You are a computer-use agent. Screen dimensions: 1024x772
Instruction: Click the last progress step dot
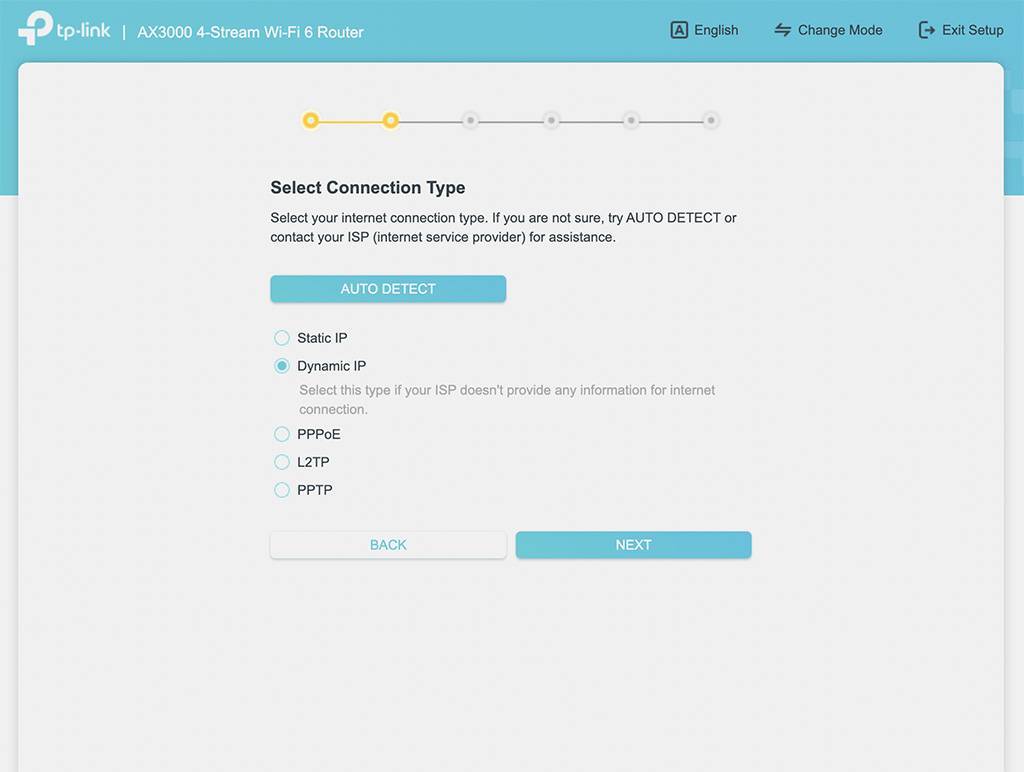coord(711,121)
